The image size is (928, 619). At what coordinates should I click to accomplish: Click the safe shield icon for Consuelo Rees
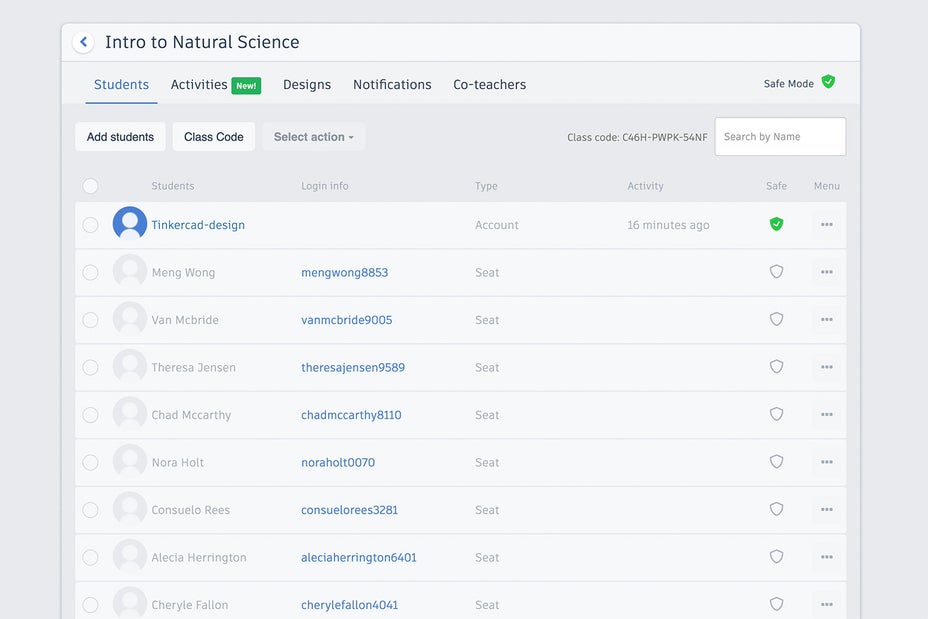[x=776, y=509]
